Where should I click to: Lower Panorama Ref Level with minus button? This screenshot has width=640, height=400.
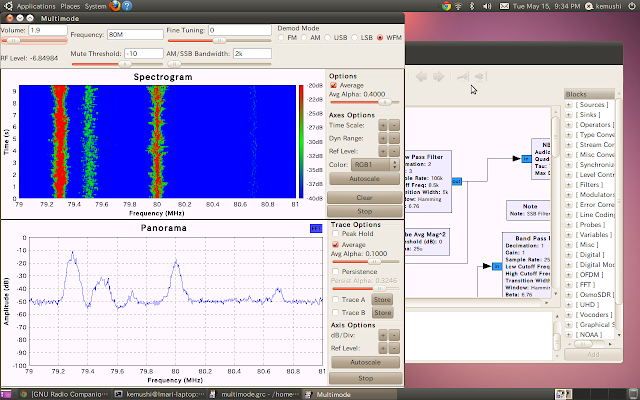click(394, 349)
